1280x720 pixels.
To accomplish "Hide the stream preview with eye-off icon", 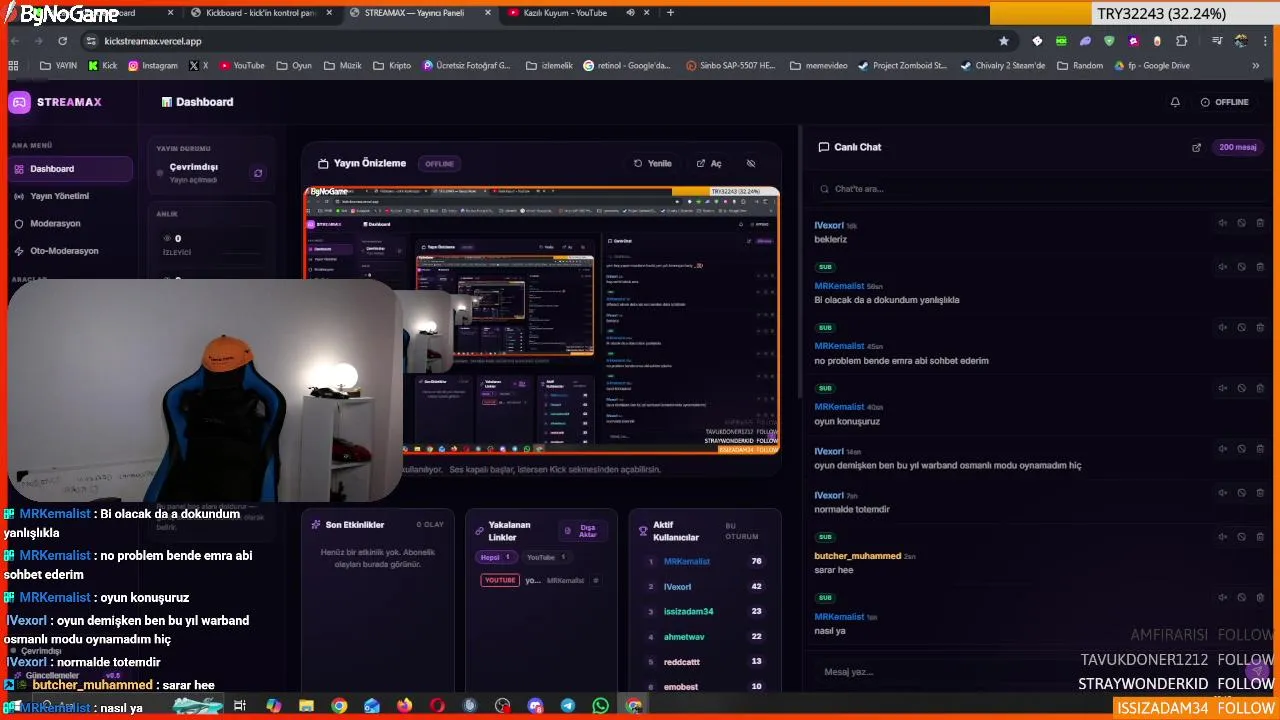I will click(x=751, y=163).
